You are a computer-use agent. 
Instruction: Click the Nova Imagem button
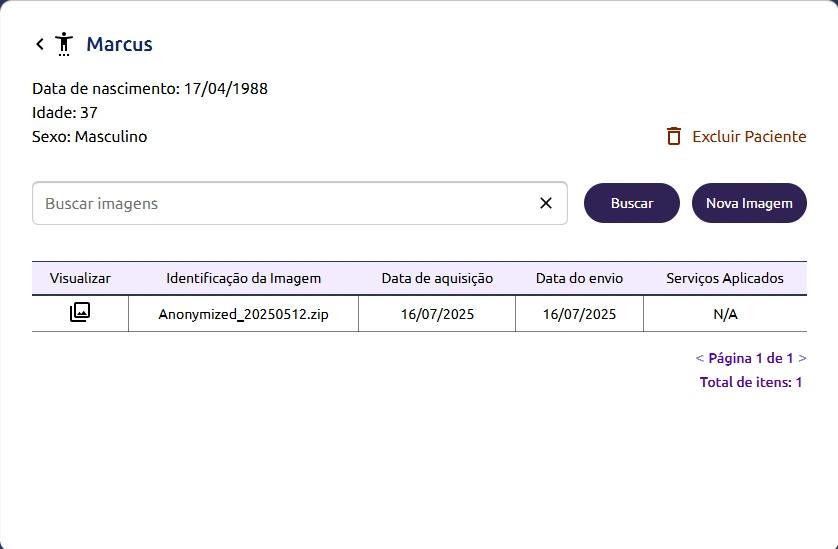tap(749, 203)
